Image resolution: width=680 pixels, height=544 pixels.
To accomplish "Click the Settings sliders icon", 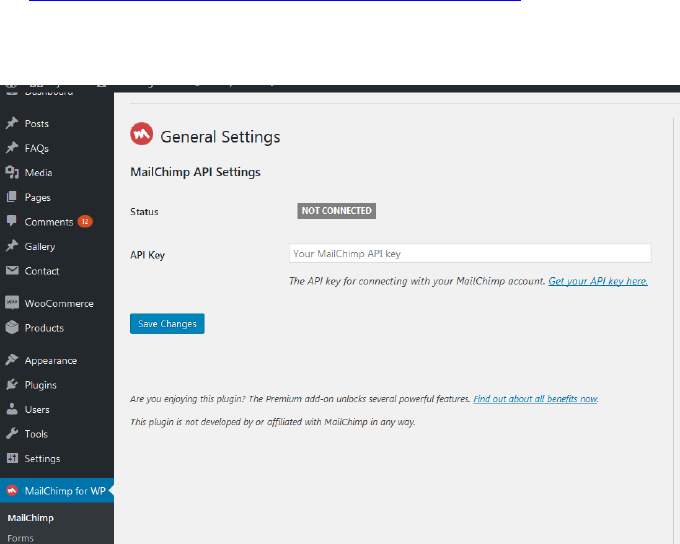I will point(12,458).
